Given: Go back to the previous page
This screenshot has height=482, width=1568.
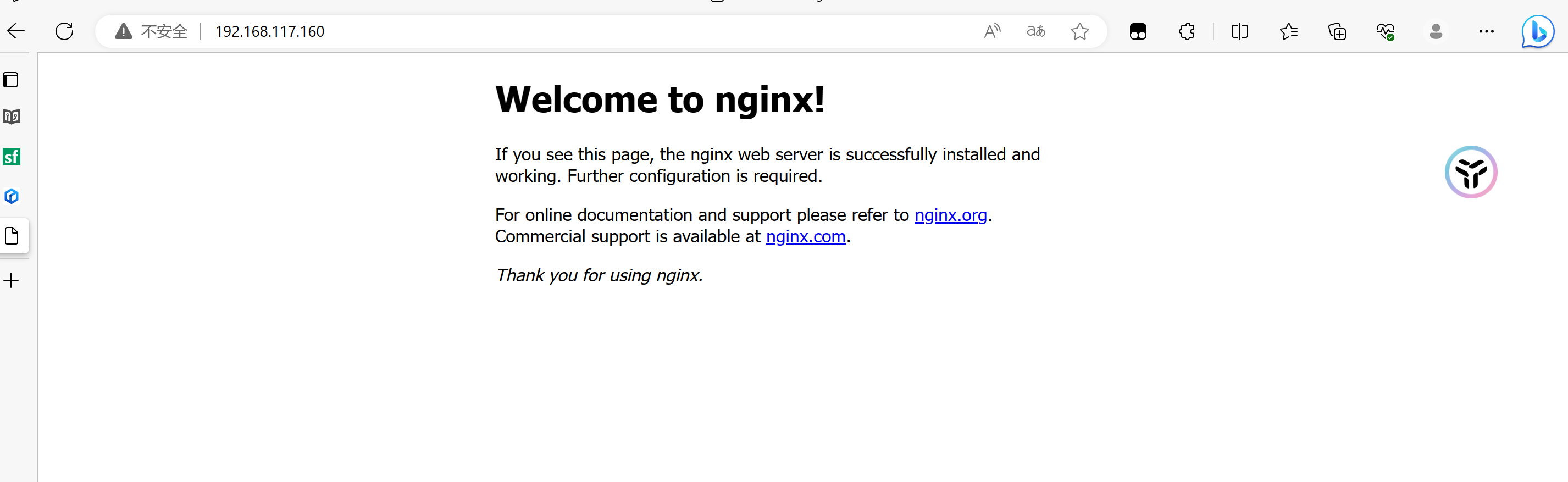Looking at the screenshot, I should pyautogui.click(x=16, y=31).
